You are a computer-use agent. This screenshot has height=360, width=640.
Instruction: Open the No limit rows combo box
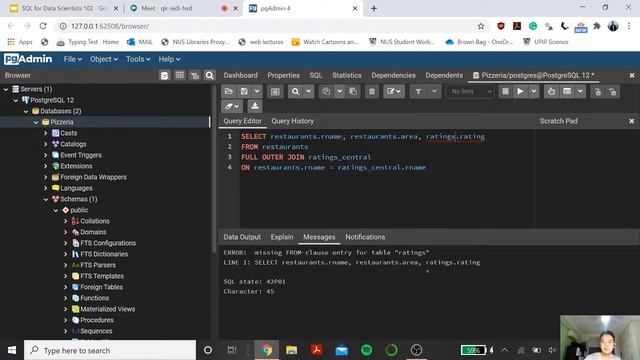pos(470,91)
